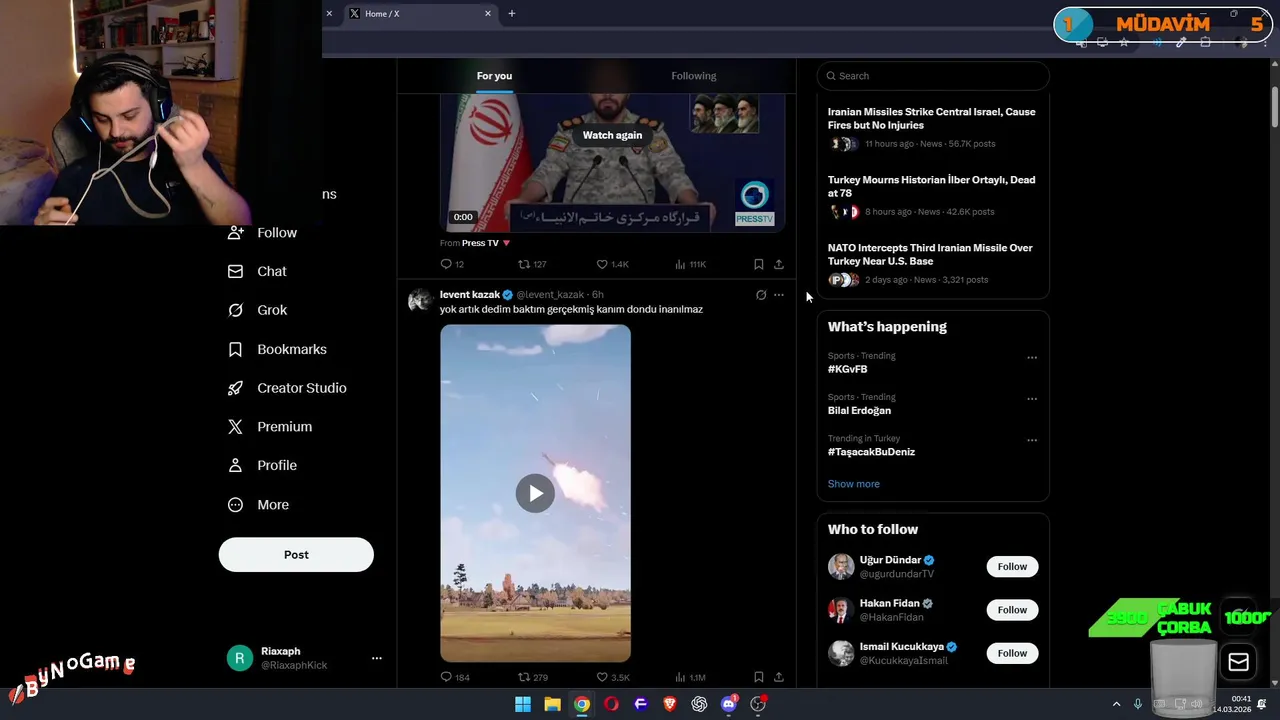Open levent kazak's profile avatar
This screenshot has width=1280, height=720.
point(420,300)
